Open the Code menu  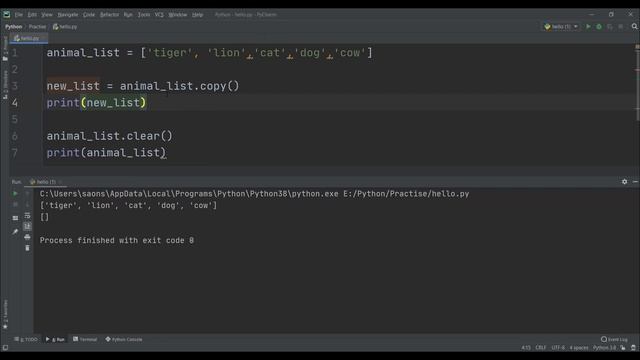[89, 15]
